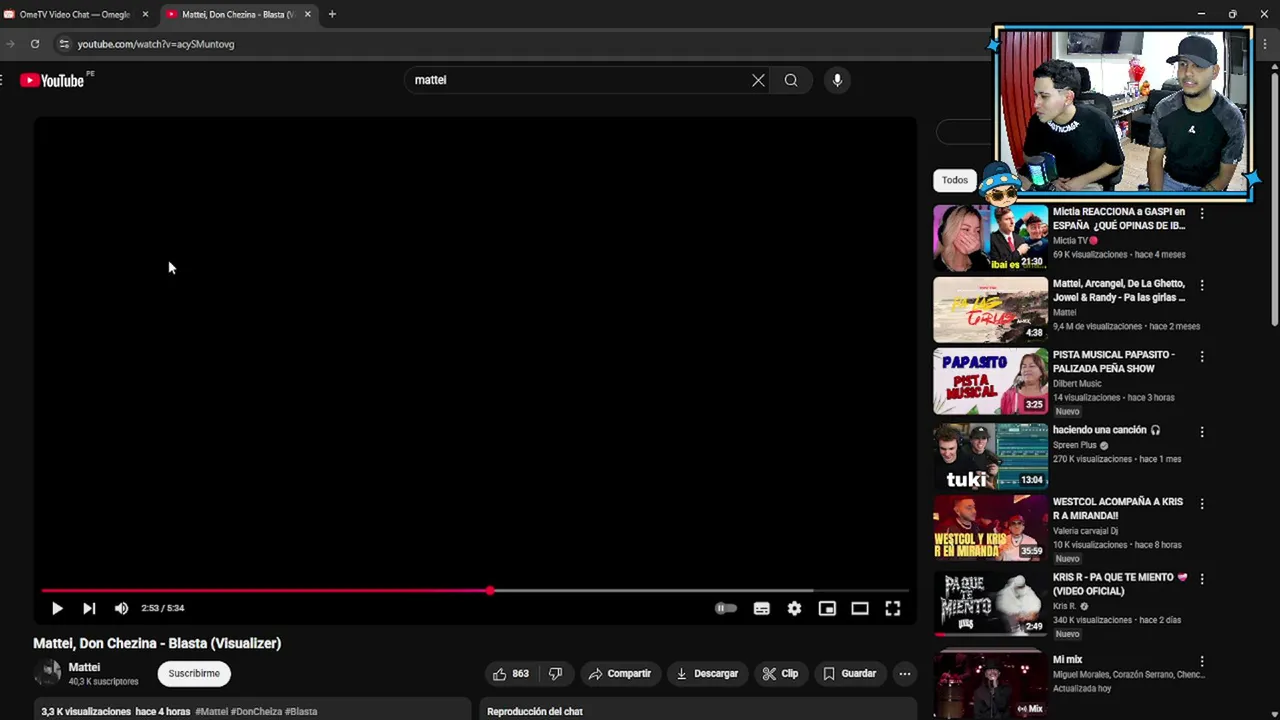Image resolution: width=1280 pixels, height=720 pixels.
Task: Select the Todos filter chip
Action: [x=955, y=180]
